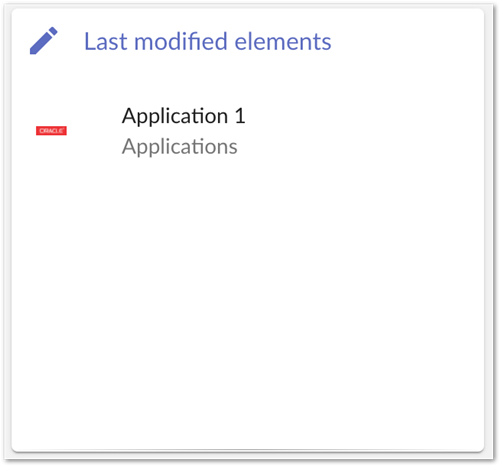The image size is (500, 466).
Task: Click the word Application in the item name
Action: pos(175,116)
